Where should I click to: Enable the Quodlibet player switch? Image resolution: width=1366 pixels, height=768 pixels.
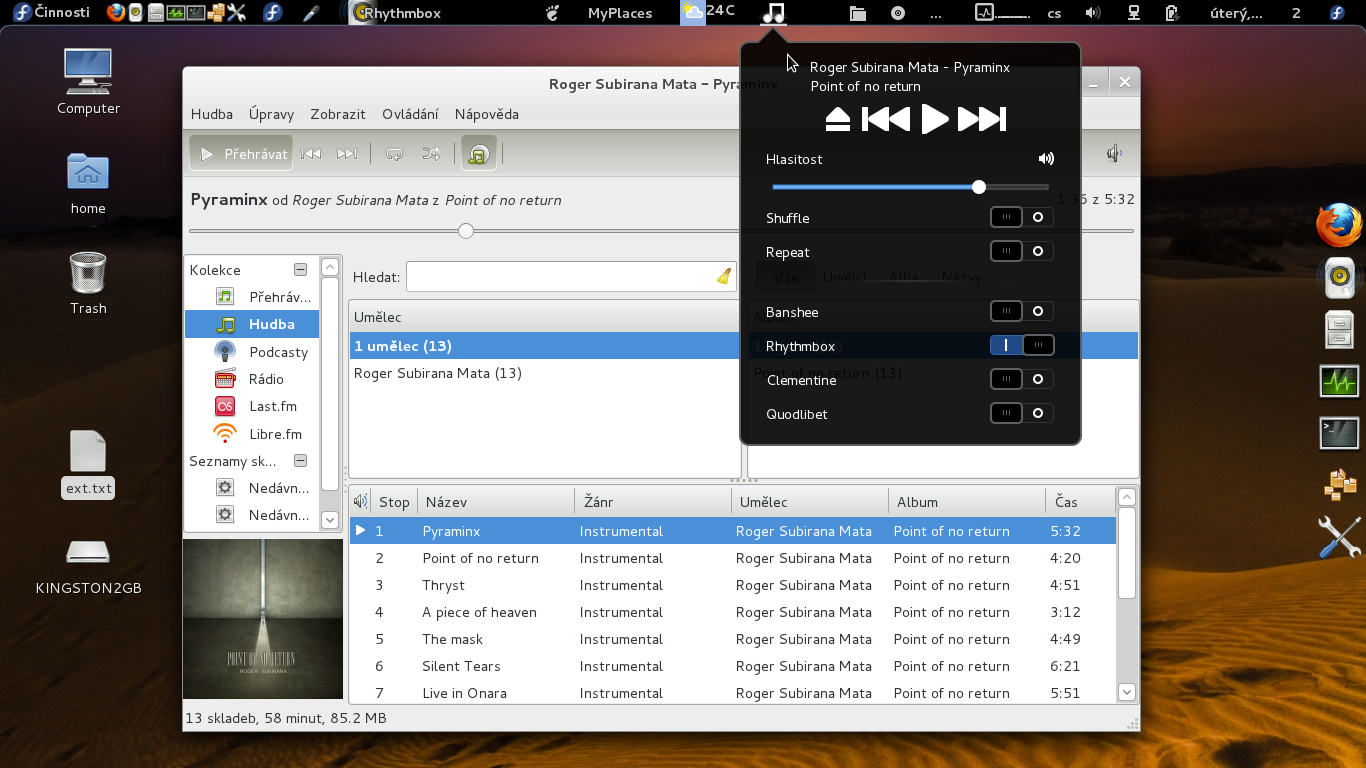[x=1021, y=413]
